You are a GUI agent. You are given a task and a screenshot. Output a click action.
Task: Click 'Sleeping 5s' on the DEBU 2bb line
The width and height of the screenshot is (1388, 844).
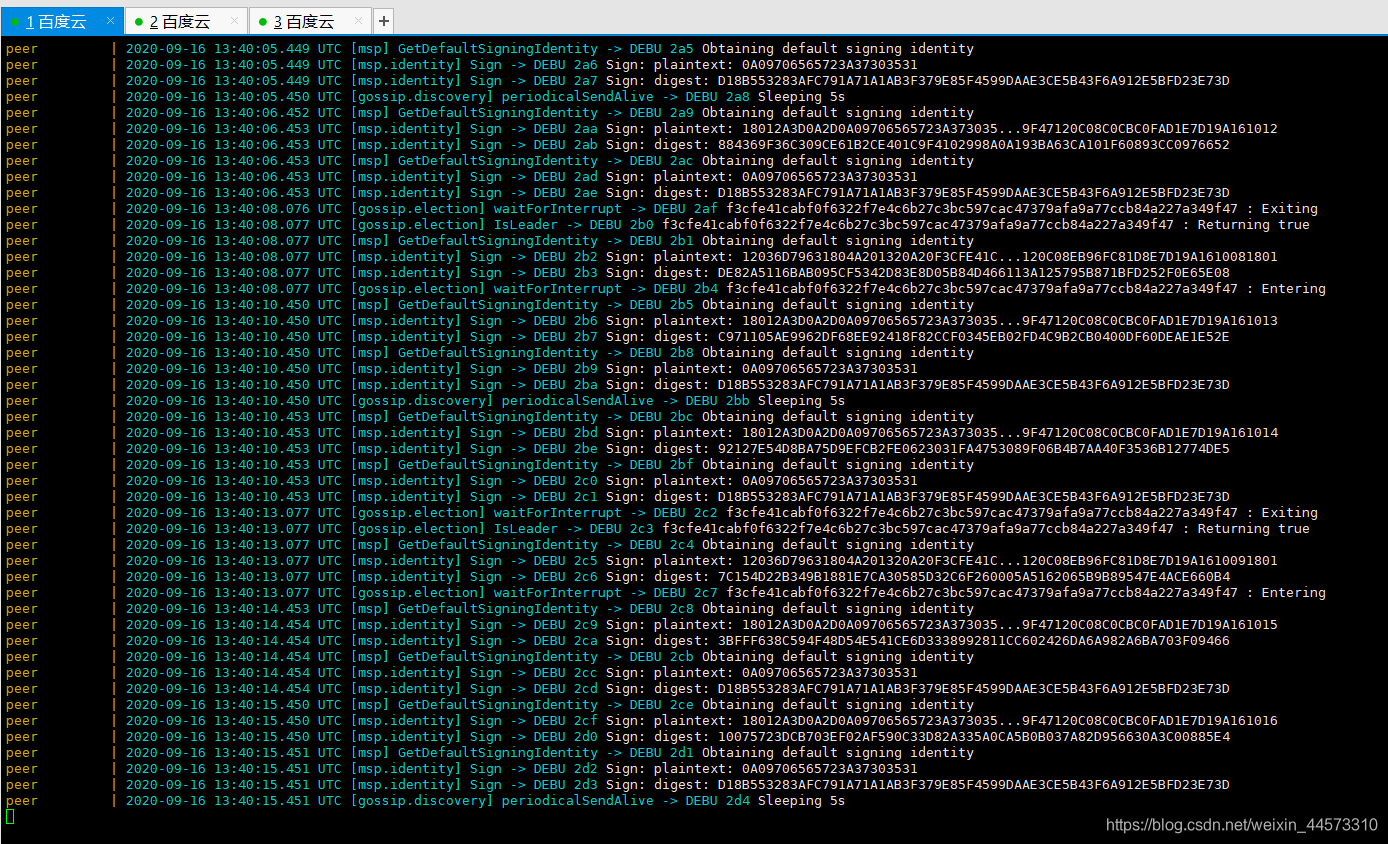[801, 400]
